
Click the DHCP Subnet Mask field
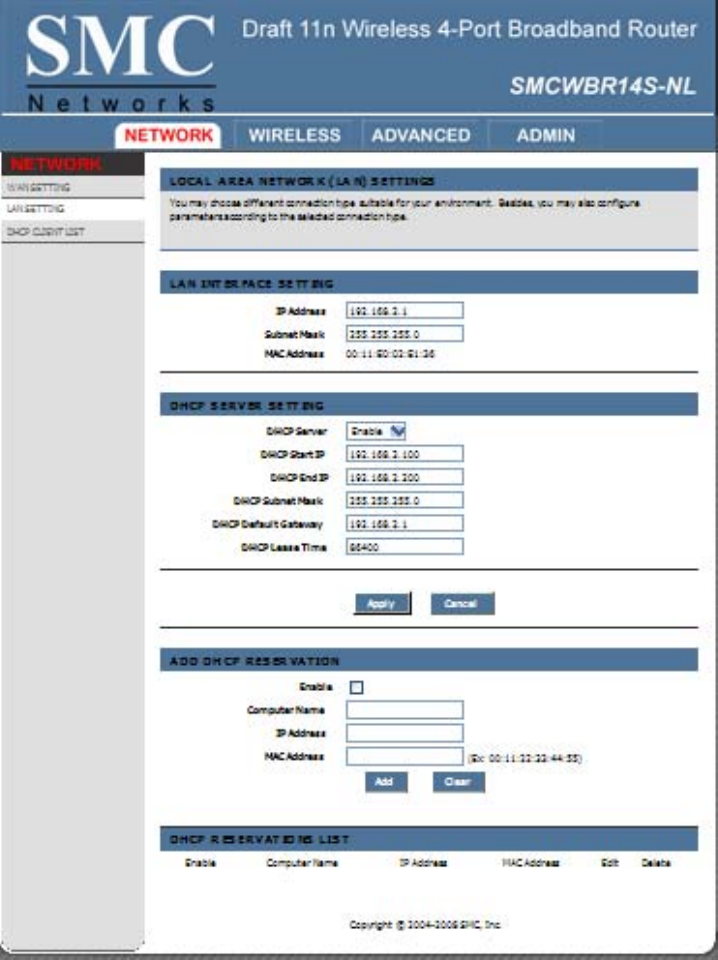click(x=405, y=500)
